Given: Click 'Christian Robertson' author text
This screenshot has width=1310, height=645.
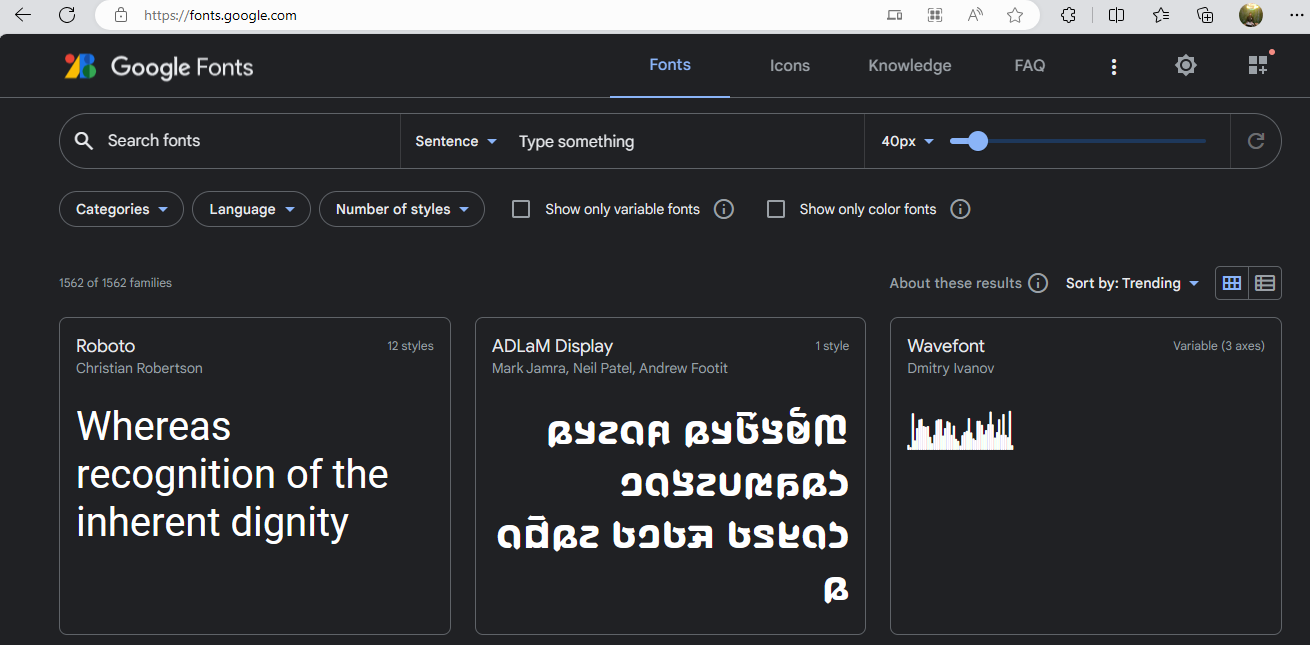Looking at the screenshot, I should tap(139, 368).
